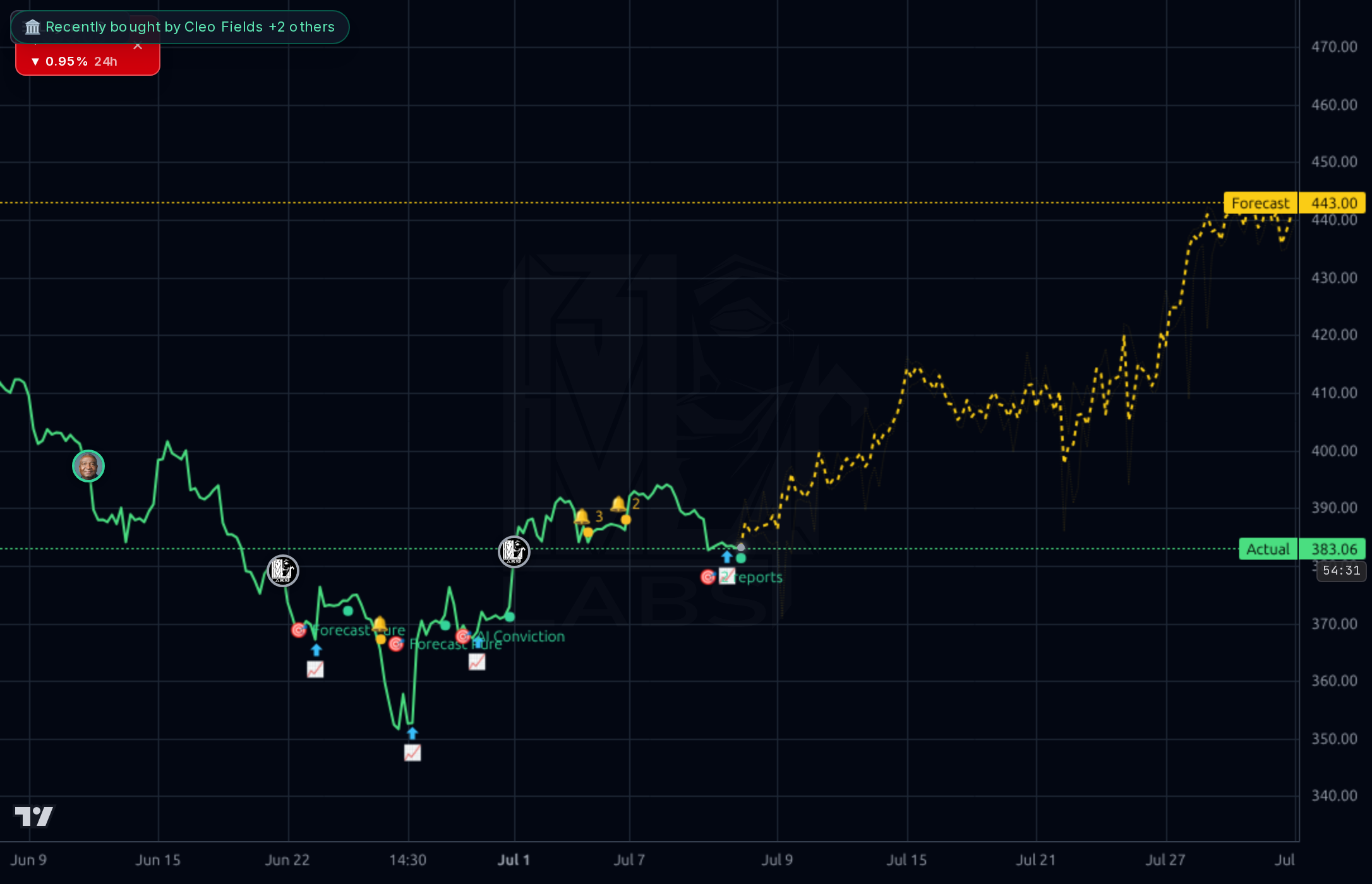Click the 54:31 countdown timer
This screenshot has height=884, width=1372.
1341,571
